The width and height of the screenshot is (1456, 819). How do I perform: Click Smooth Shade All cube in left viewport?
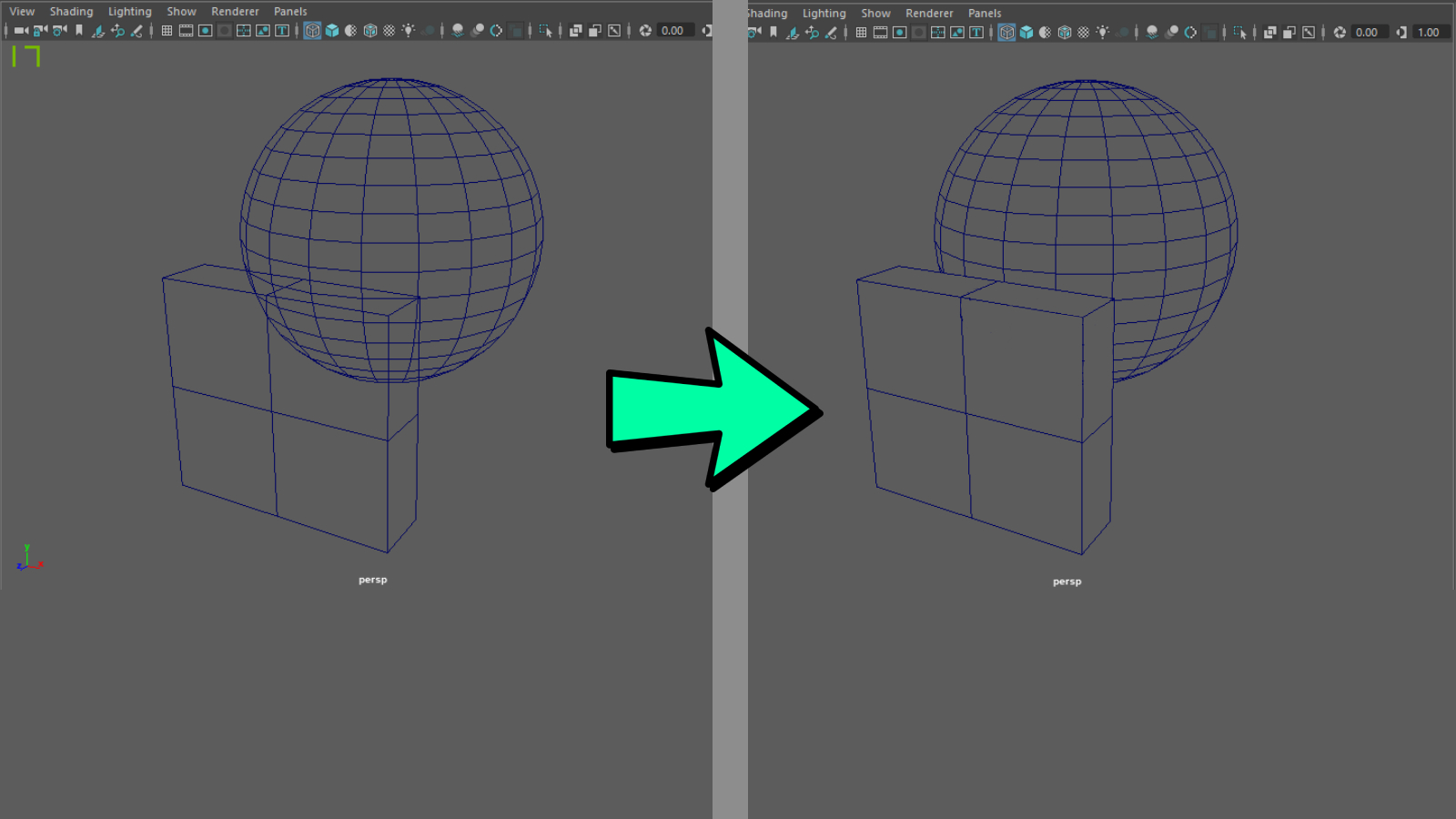(x=332, y=30)
